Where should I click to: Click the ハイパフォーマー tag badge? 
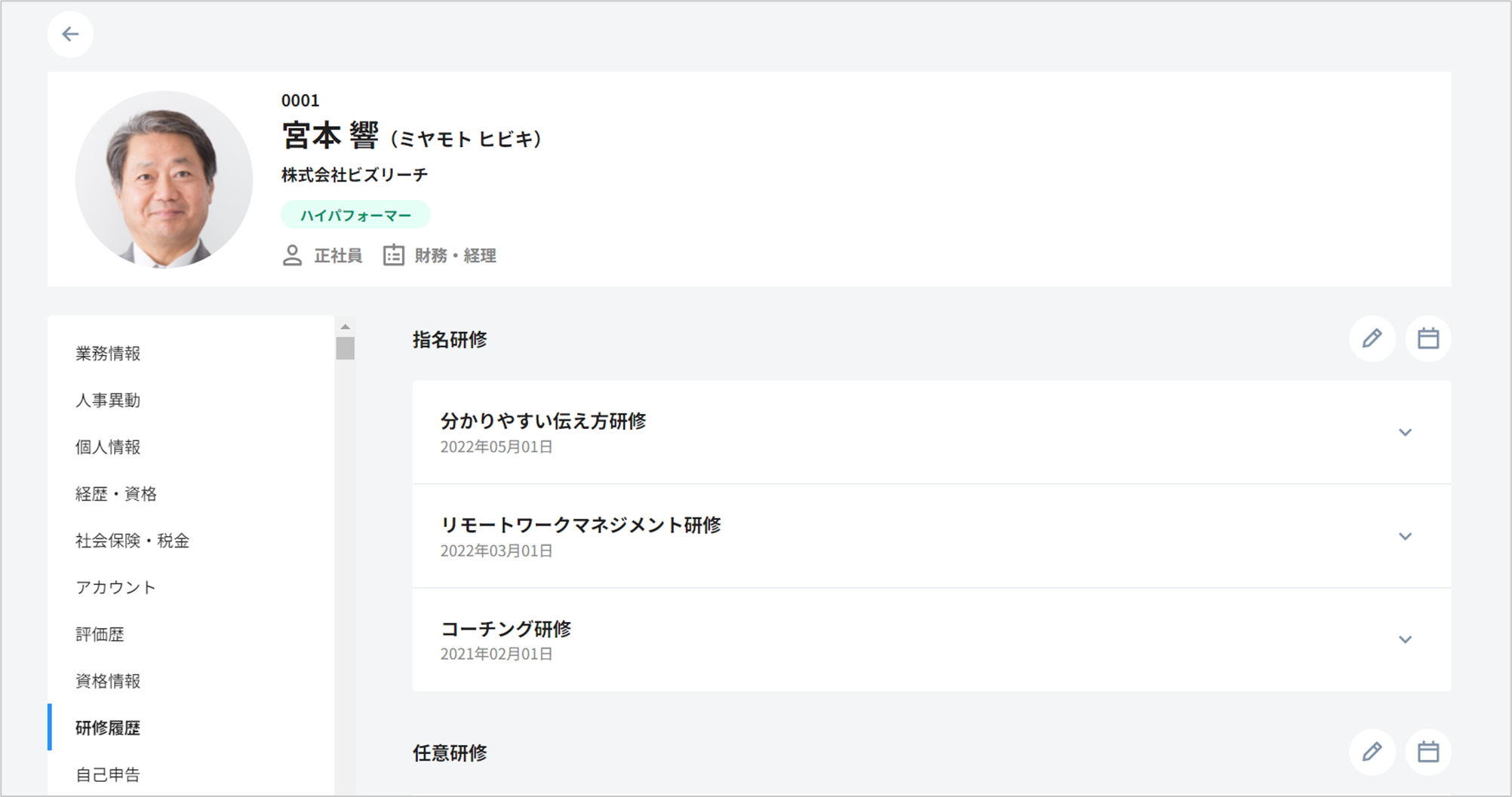355,215
